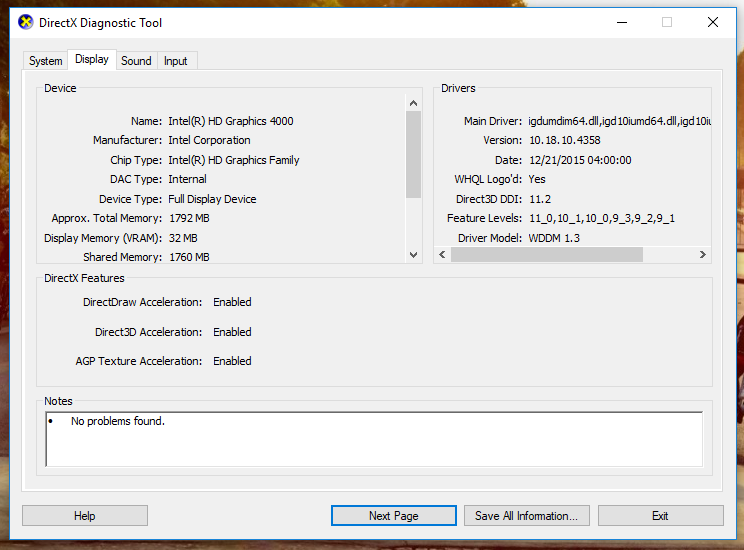Viewport: 744px width, 550px height.
Task: Click Drivers panel scroll right arrow
Action: 703,254
